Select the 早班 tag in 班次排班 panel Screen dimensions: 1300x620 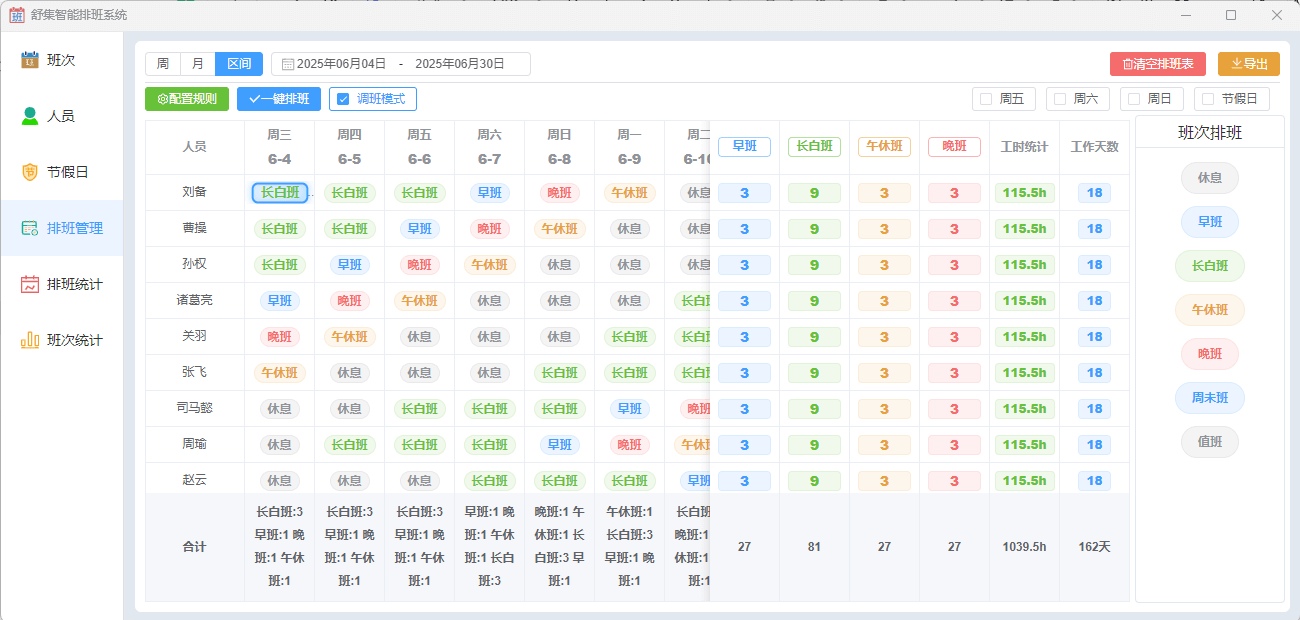pyautogui.click(x=1209, y=222)
